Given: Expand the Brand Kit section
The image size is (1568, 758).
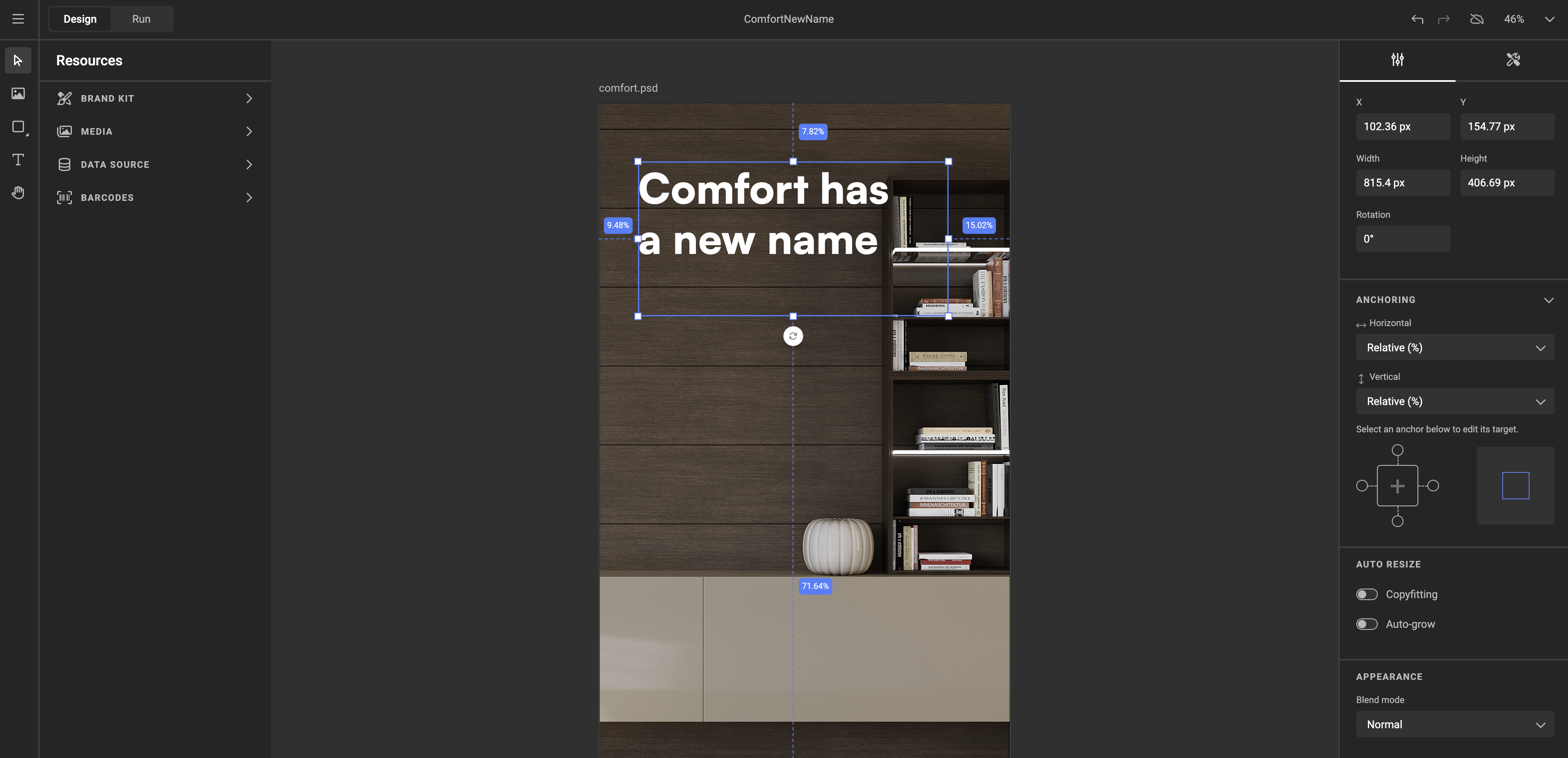Looking at the screenshot, I should point(155,98).
